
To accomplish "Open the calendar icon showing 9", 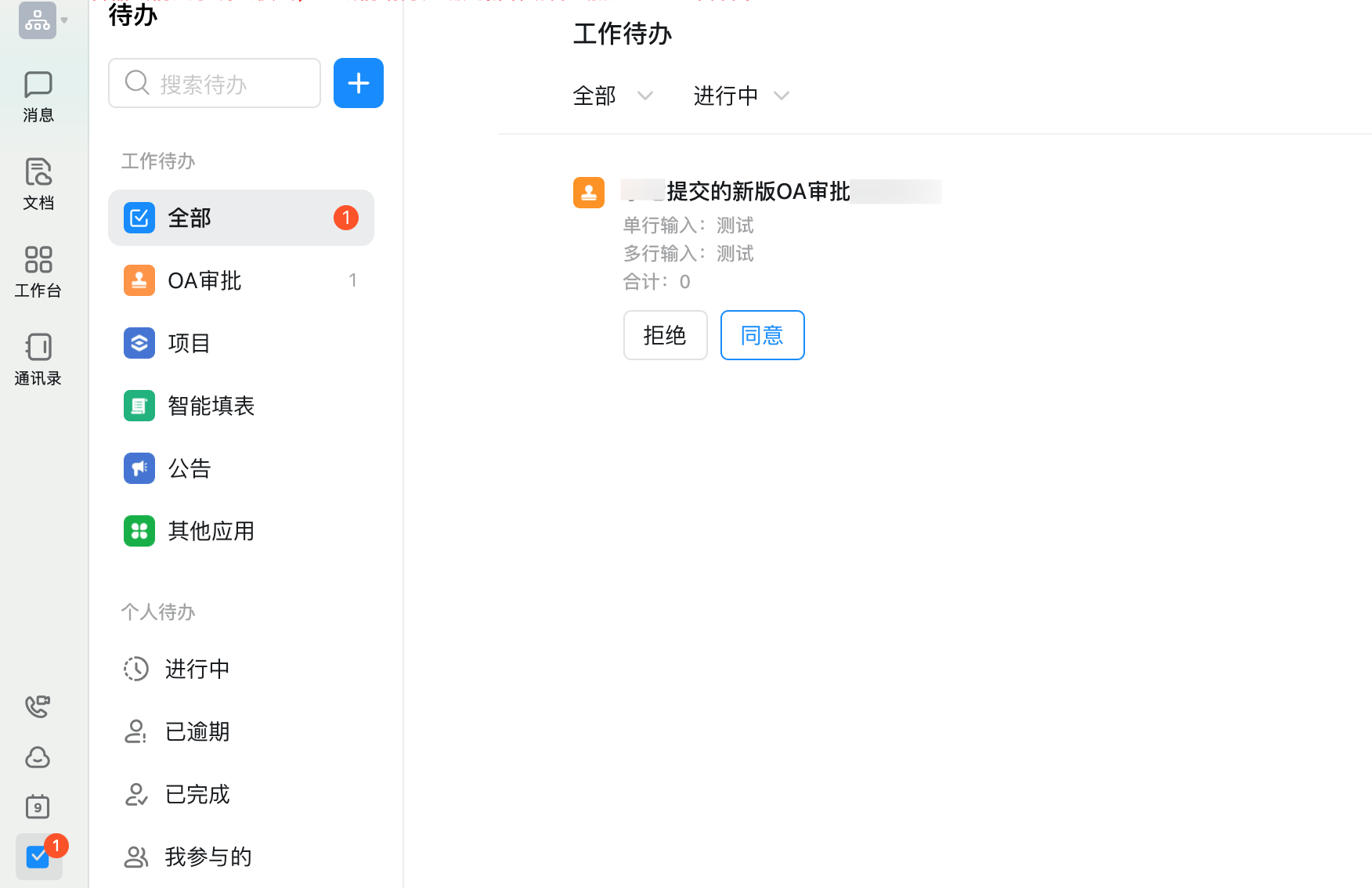I will tap(38, 807).
